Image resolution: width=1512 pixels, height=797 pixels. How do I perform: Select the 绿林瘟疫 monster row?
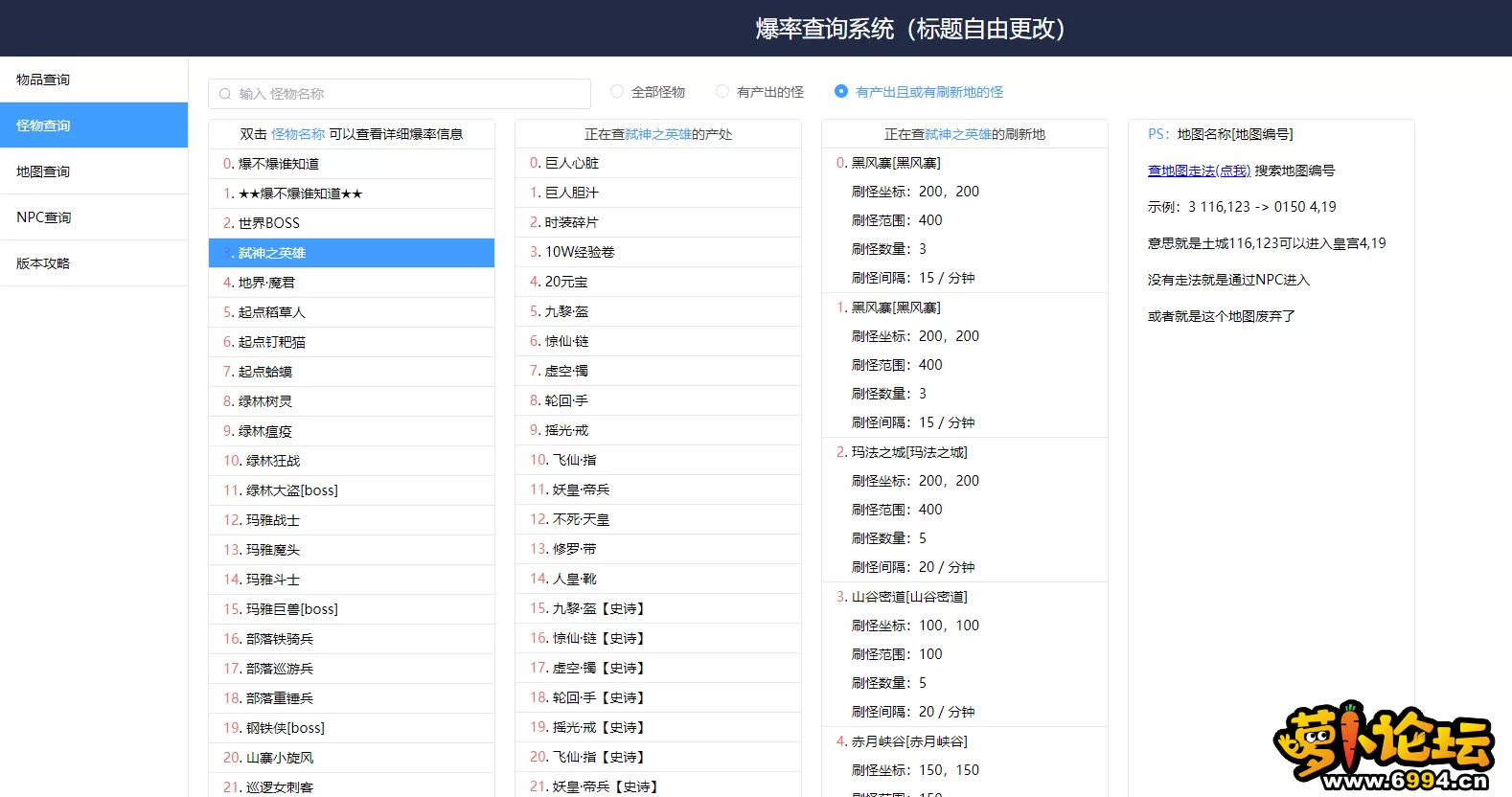point(352,431)
